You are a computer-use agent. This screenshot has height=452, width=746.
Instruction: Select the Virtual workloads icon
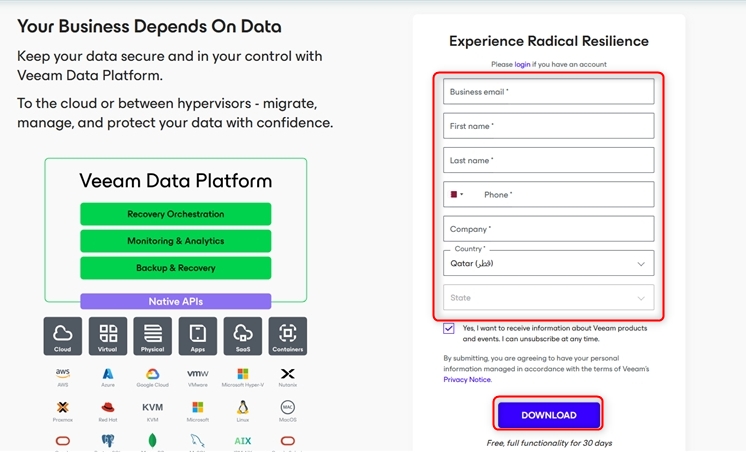coord(108,336)
